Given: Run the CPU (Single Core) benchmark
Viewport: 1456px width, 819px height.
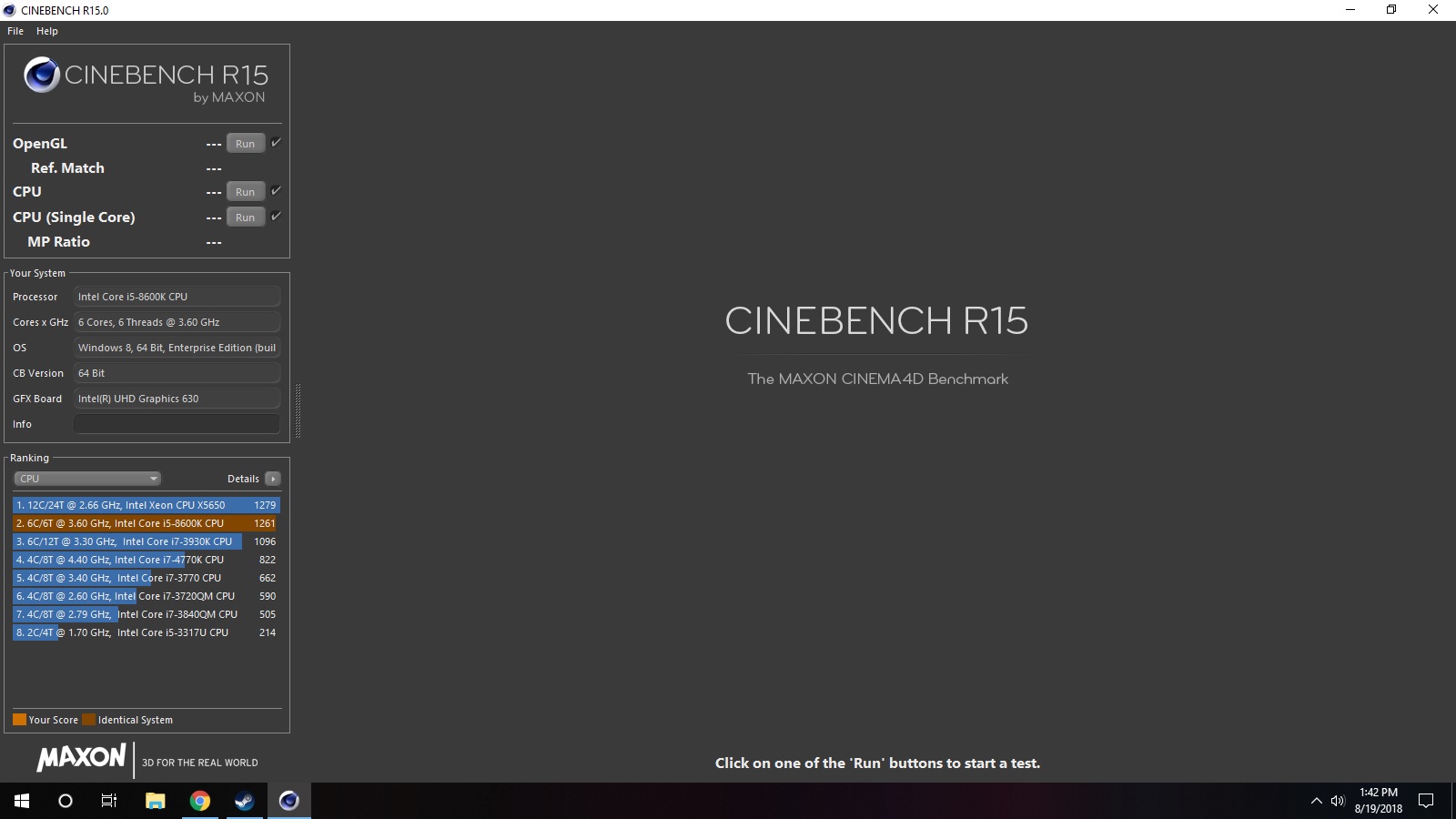Looking at the screenshot, I should 246,217.
